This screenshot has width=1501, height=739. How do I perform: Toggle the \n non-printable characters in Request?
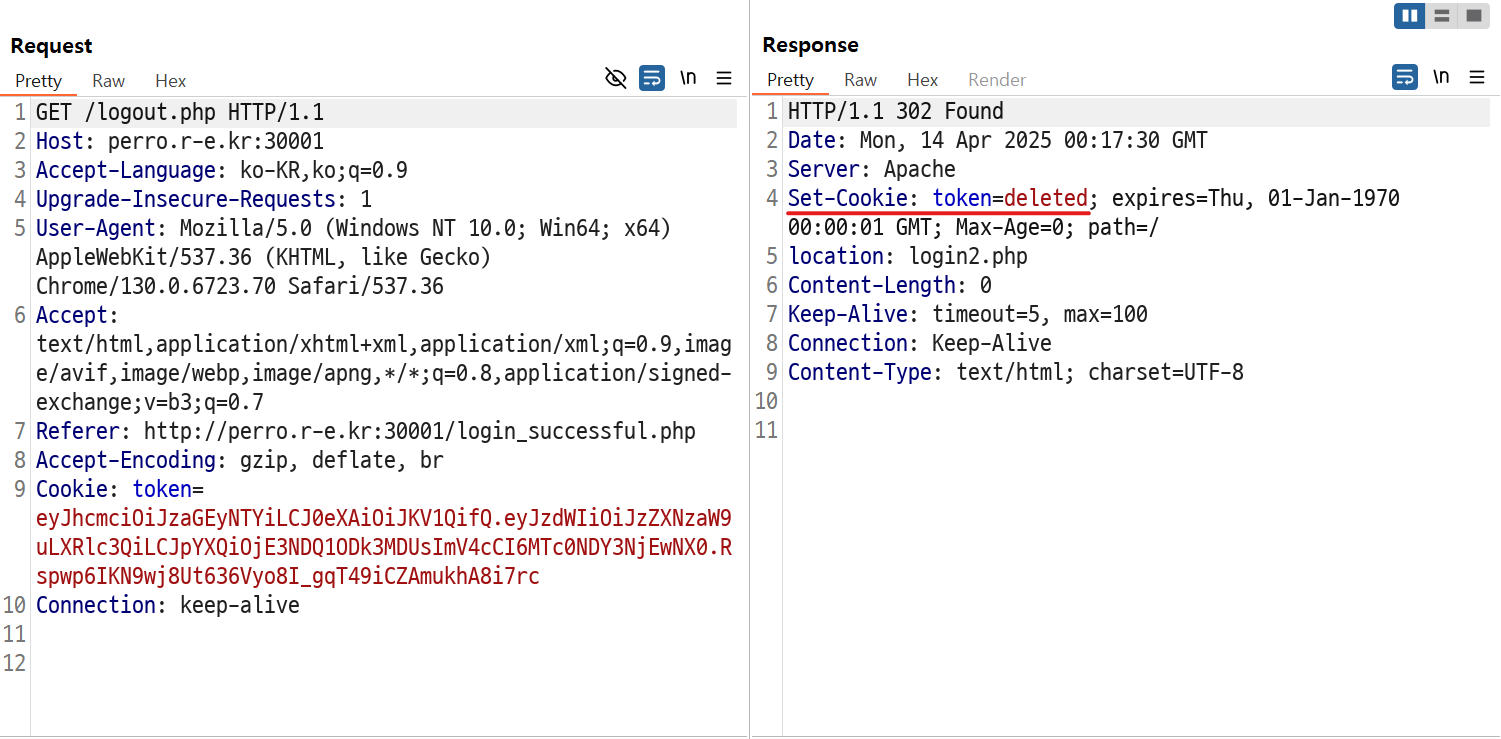pos(688,78)
